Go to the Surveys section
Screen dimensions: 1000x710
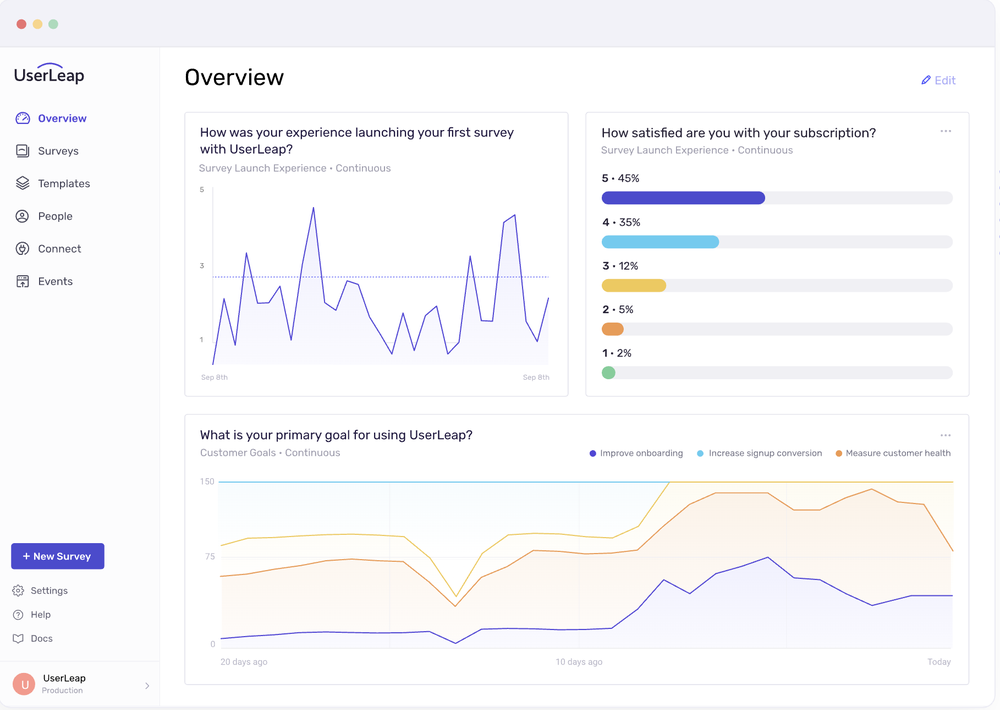(x=58, y=151)
